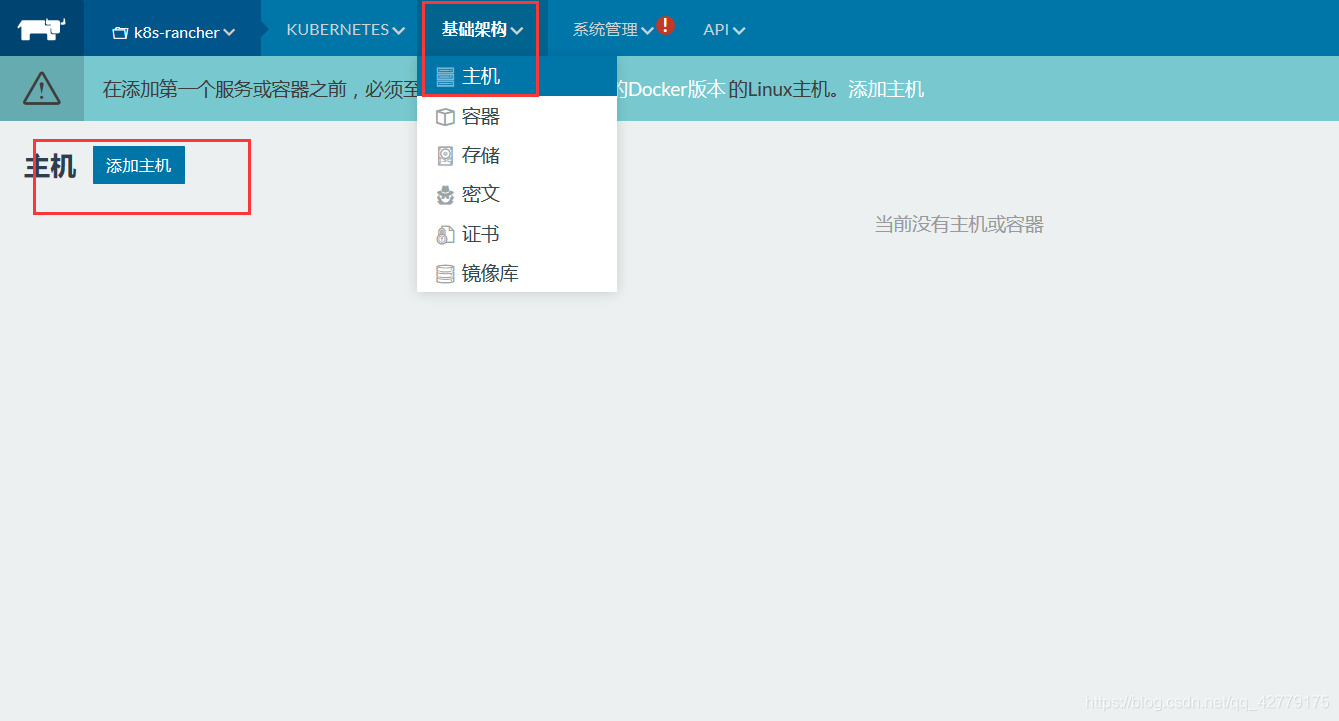Image resolution: width=1339 pixels, height=721 pixels.
Task: Click the host server icon beside 主机
Action: click(x=445, y=77)
